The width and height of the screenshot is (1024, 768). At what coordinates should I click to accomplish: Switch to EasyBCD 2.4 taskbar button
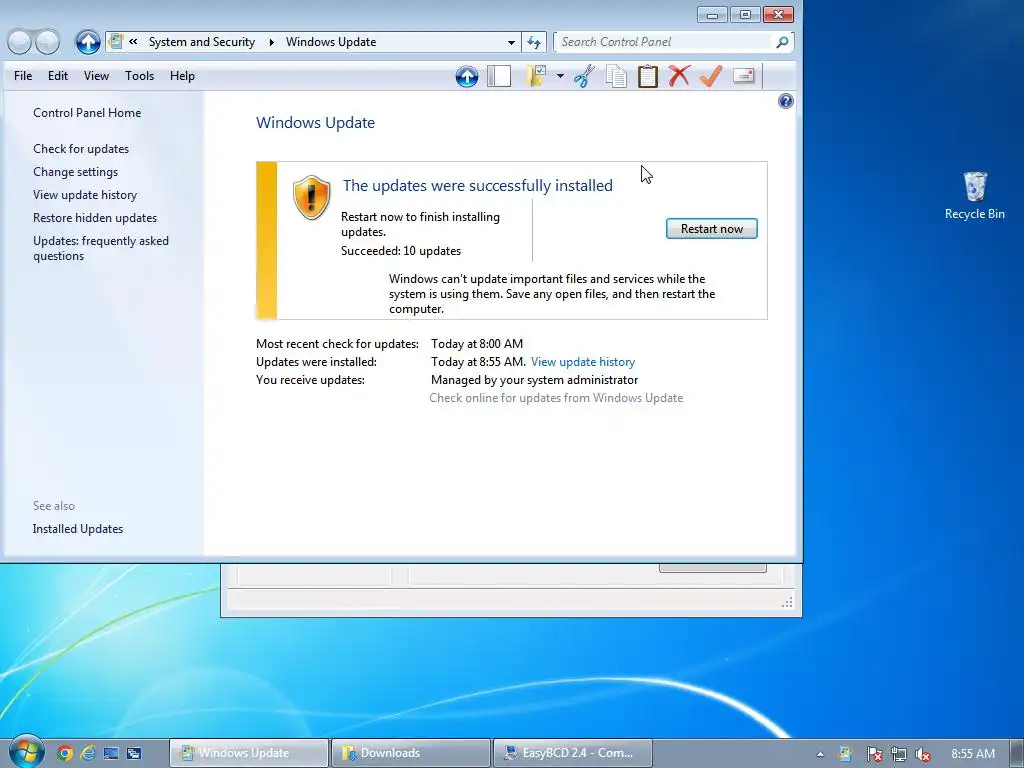click(573, 753)
